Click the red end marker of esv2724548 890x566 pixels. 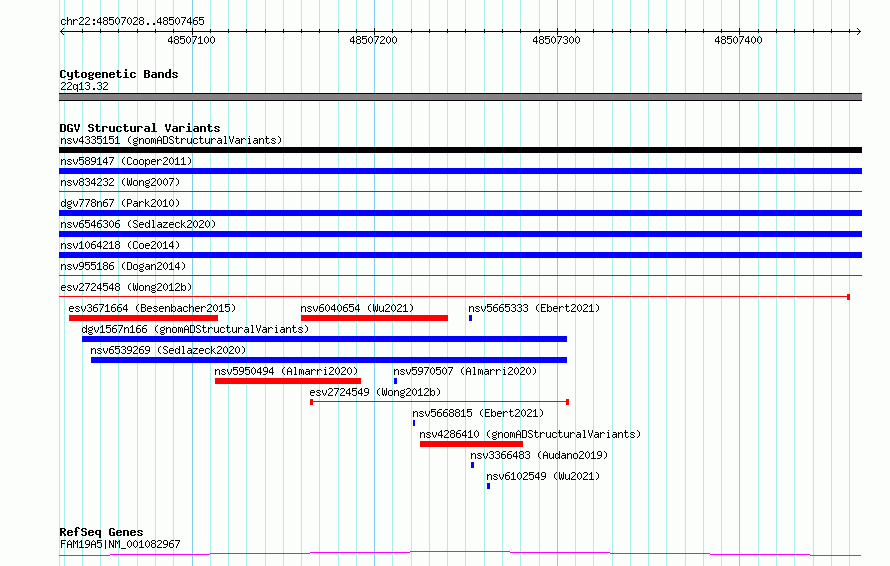pos(848,297)
